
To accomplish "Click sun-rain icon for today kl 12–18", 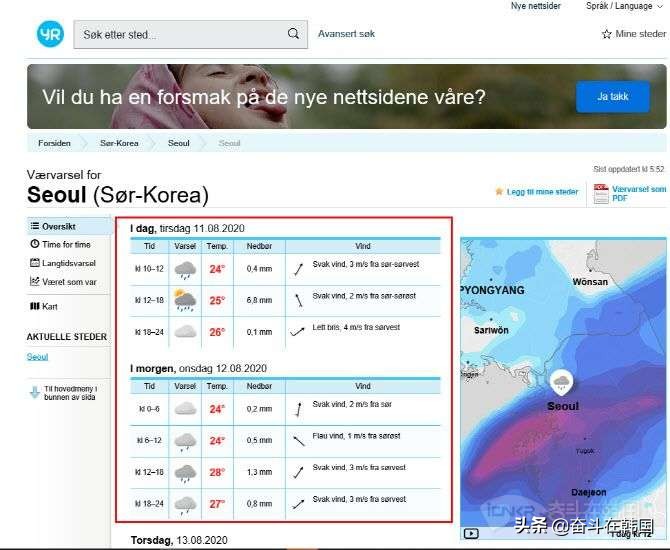I will 185,300.
